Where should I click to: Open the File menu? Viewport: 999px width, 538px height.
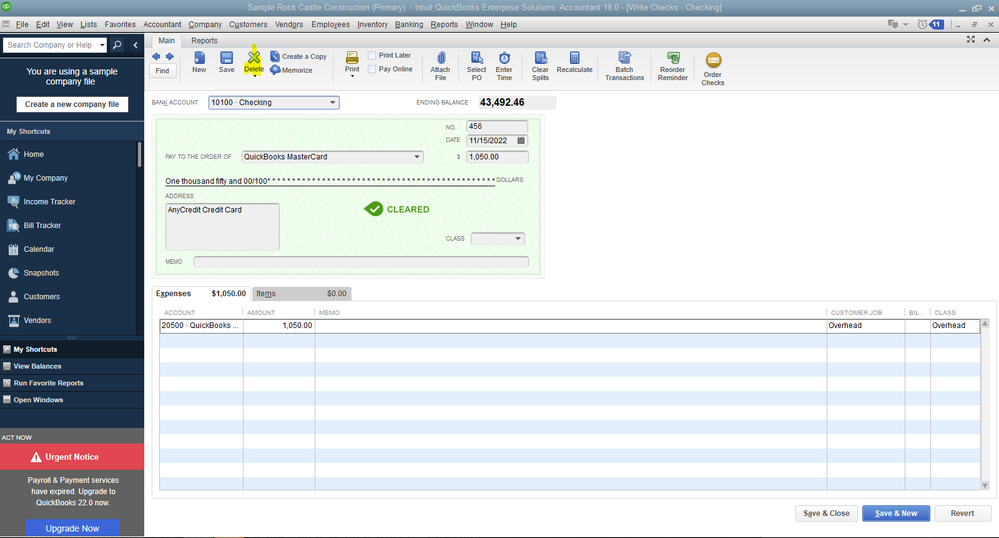[x=22, y=24]
